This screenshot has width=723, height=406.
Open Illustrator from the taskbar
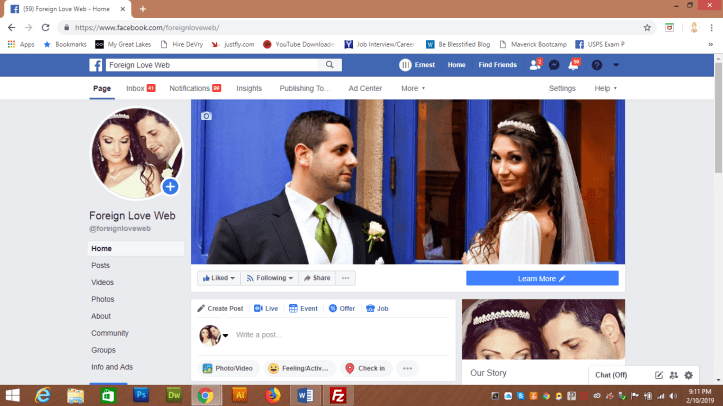tap(239, 395)
